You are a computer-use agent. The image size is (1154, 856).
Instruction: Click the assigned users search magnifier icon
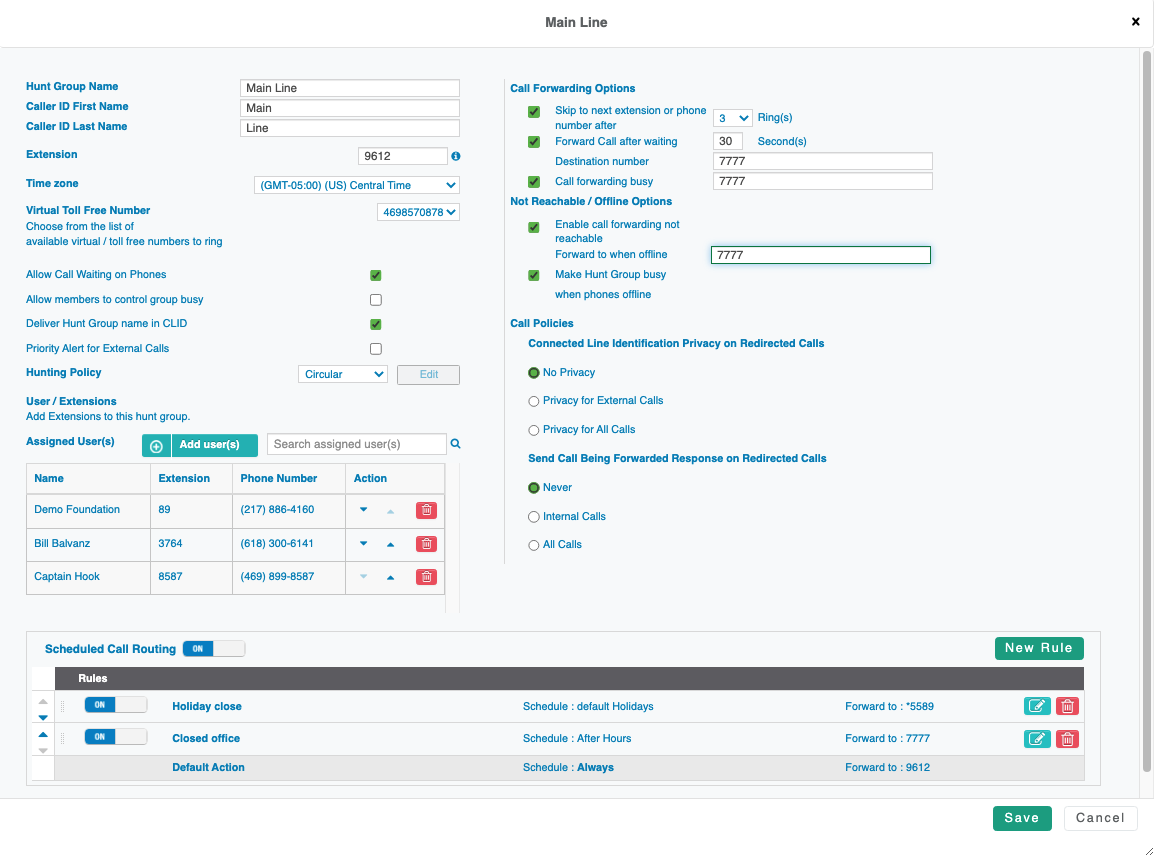[x=455, y=444]
